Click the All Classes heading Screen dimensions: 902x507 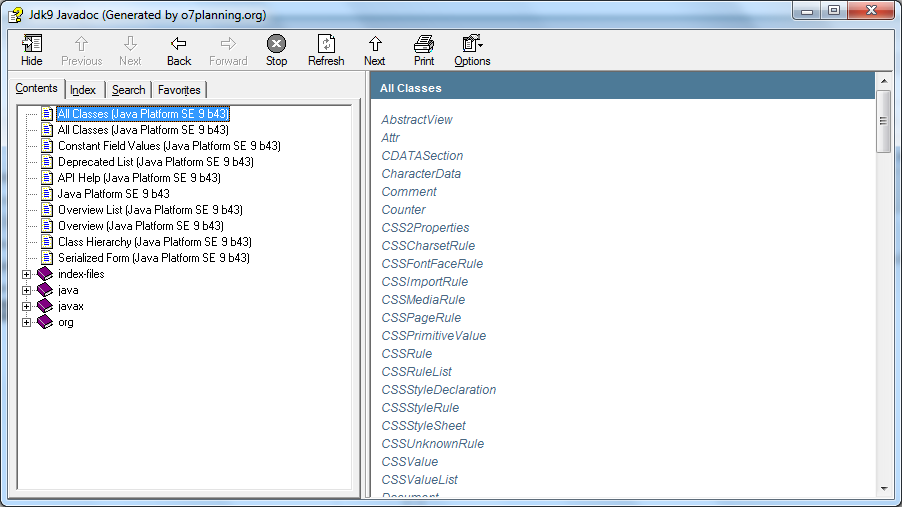point(410,88)
